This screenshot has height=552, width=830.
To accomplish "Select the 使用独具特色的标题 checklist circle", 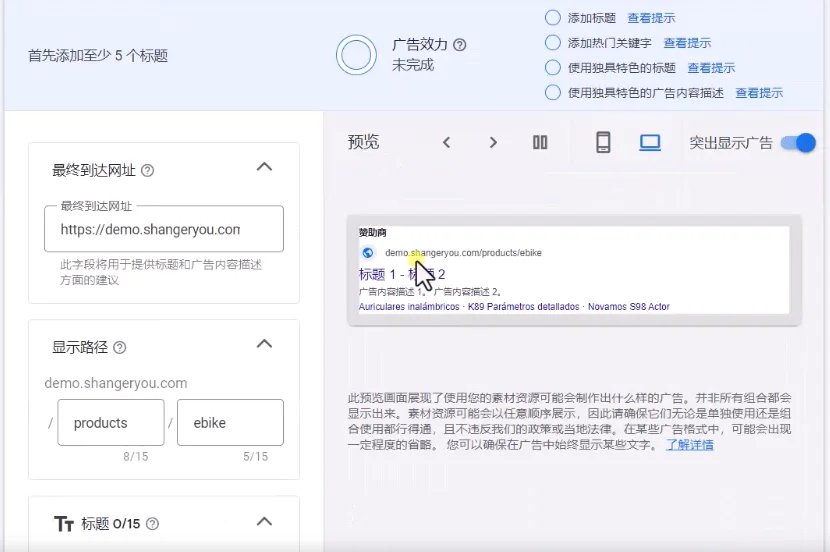I will pyautogui.click(x=553, y=67).
